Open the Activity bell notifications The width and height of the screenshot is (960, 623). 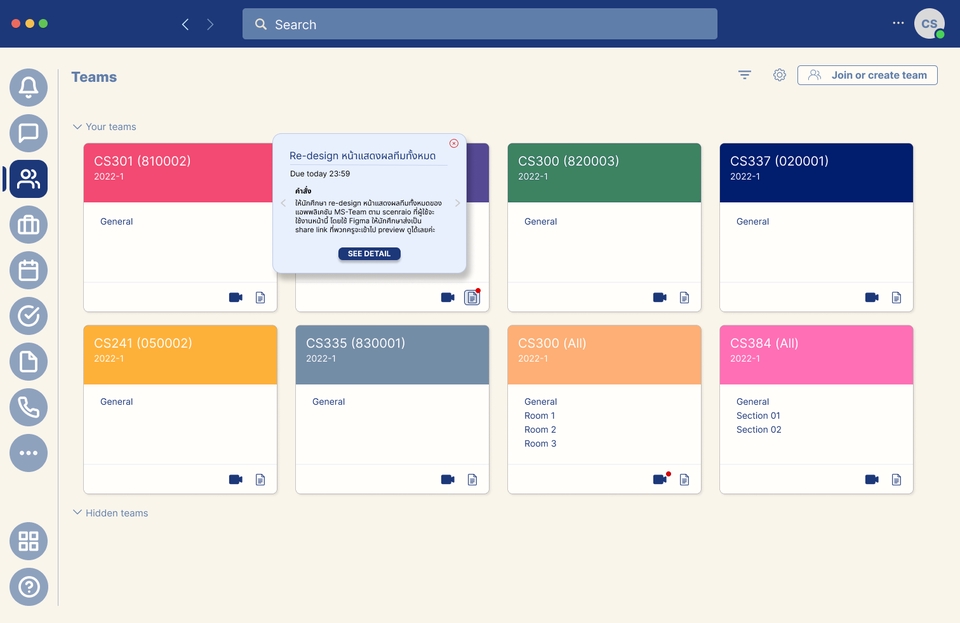[28, 88]
